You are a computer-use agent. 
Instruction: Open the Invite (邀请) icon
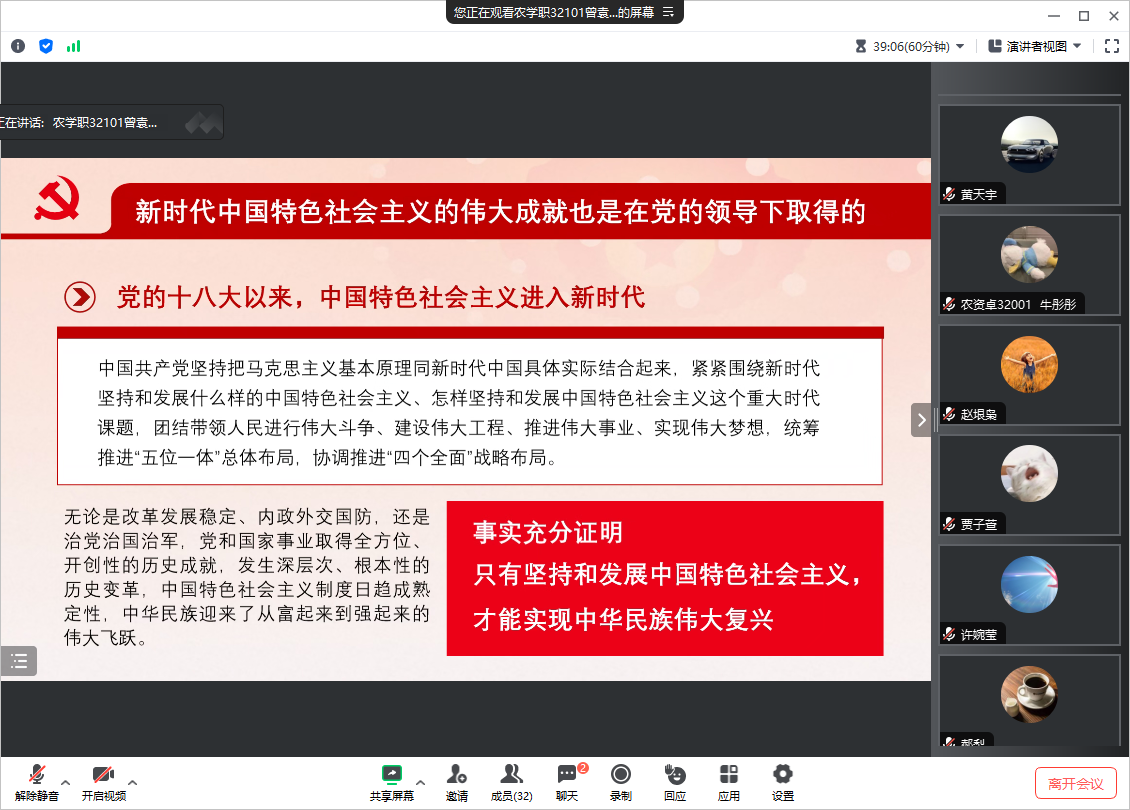coord(457,782)
